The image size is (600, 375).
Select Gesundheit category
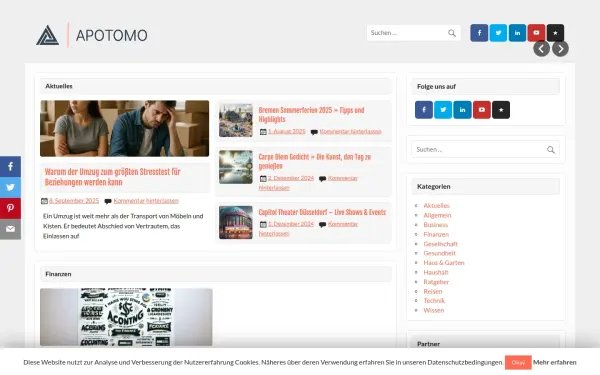click(x=439, y=253)
